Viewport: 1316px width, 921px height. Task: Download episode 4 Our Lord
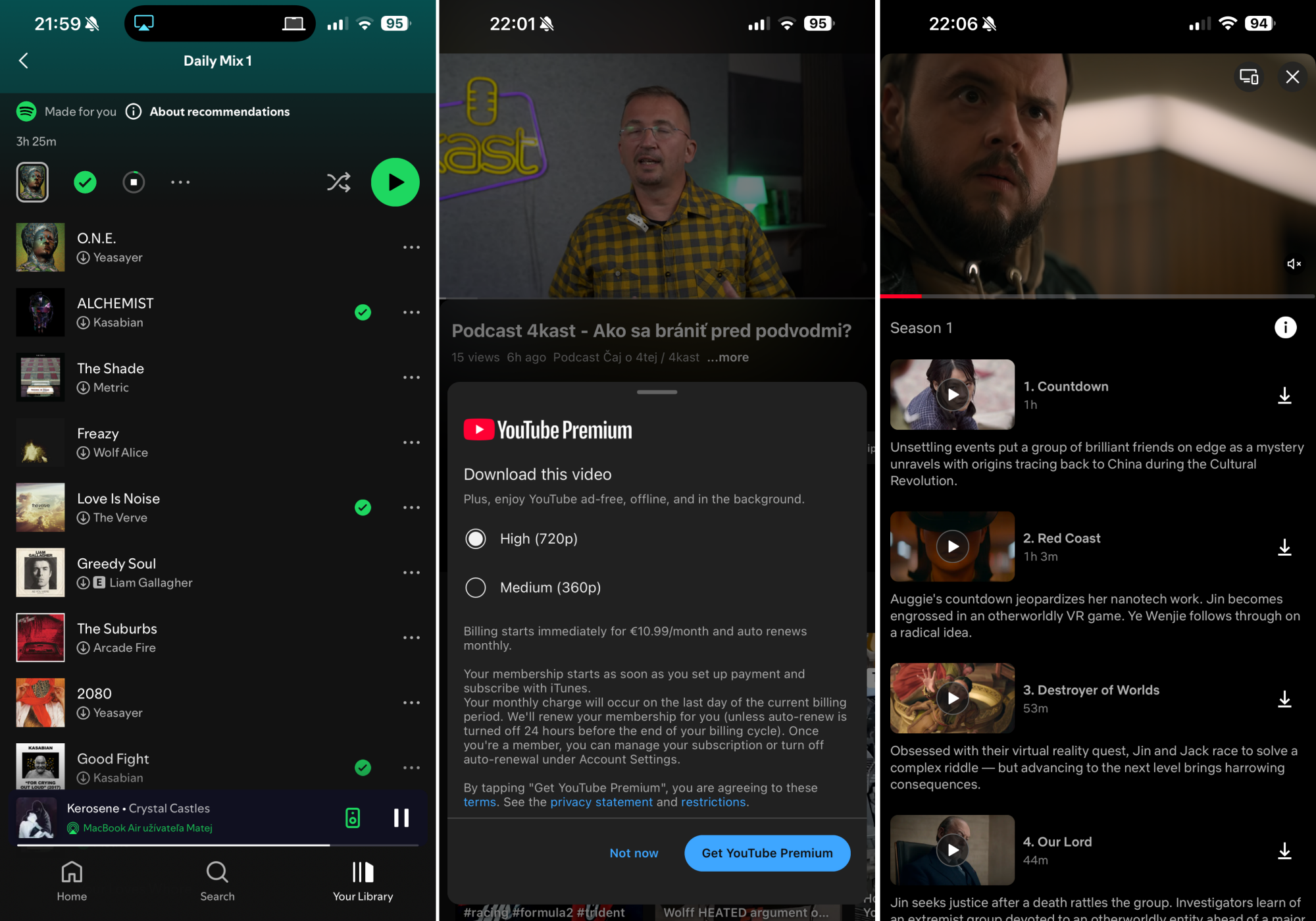pos(1284,851)
